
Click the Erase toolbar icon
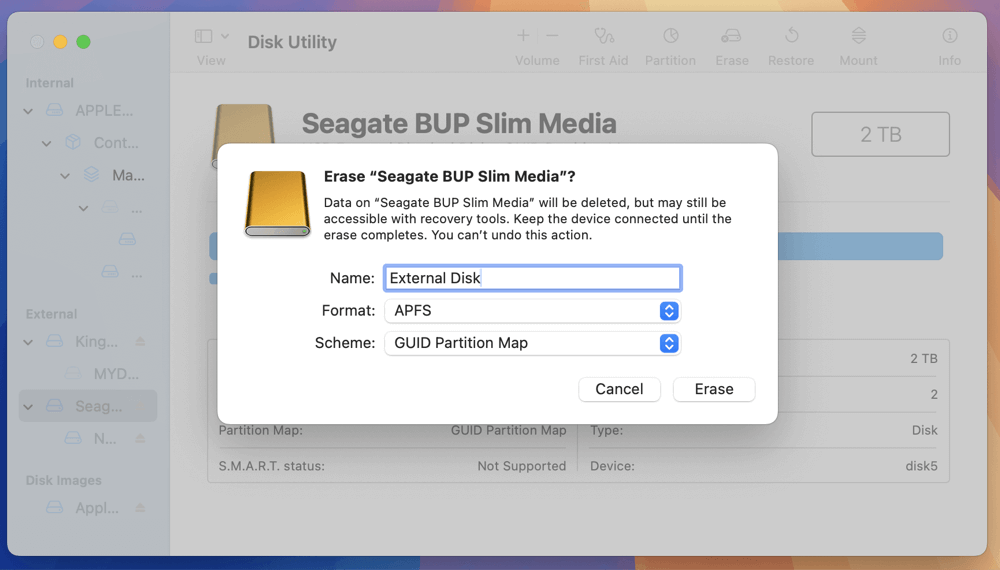pos(732,36)
